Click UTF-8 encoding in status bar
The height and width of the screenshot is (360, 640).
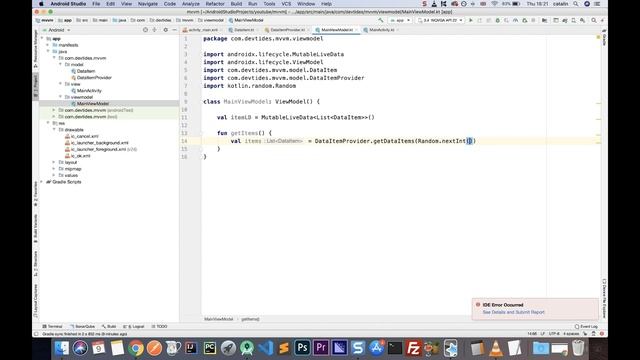point(554,334)
